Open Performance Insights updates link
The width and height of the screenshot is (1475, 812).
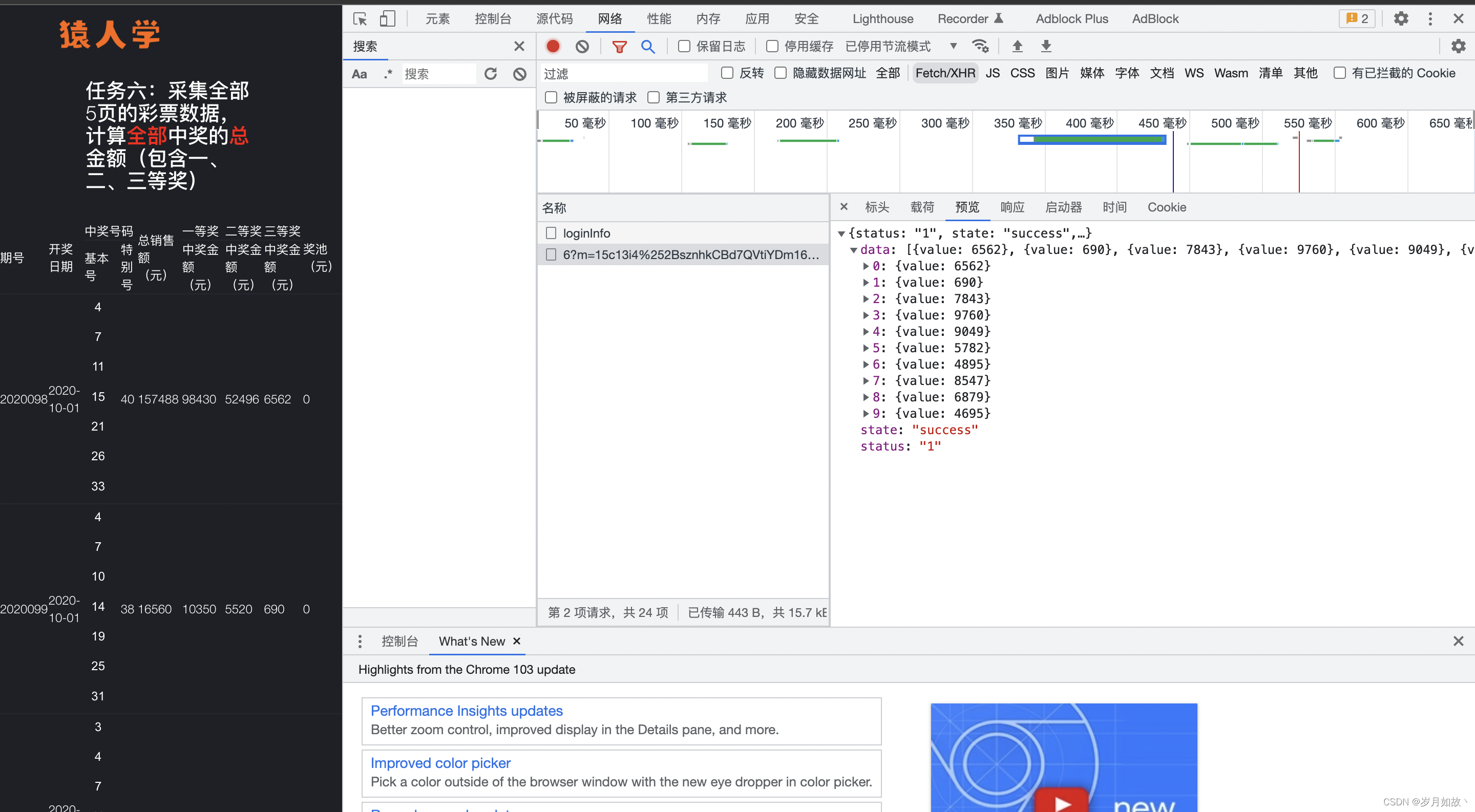466,711
